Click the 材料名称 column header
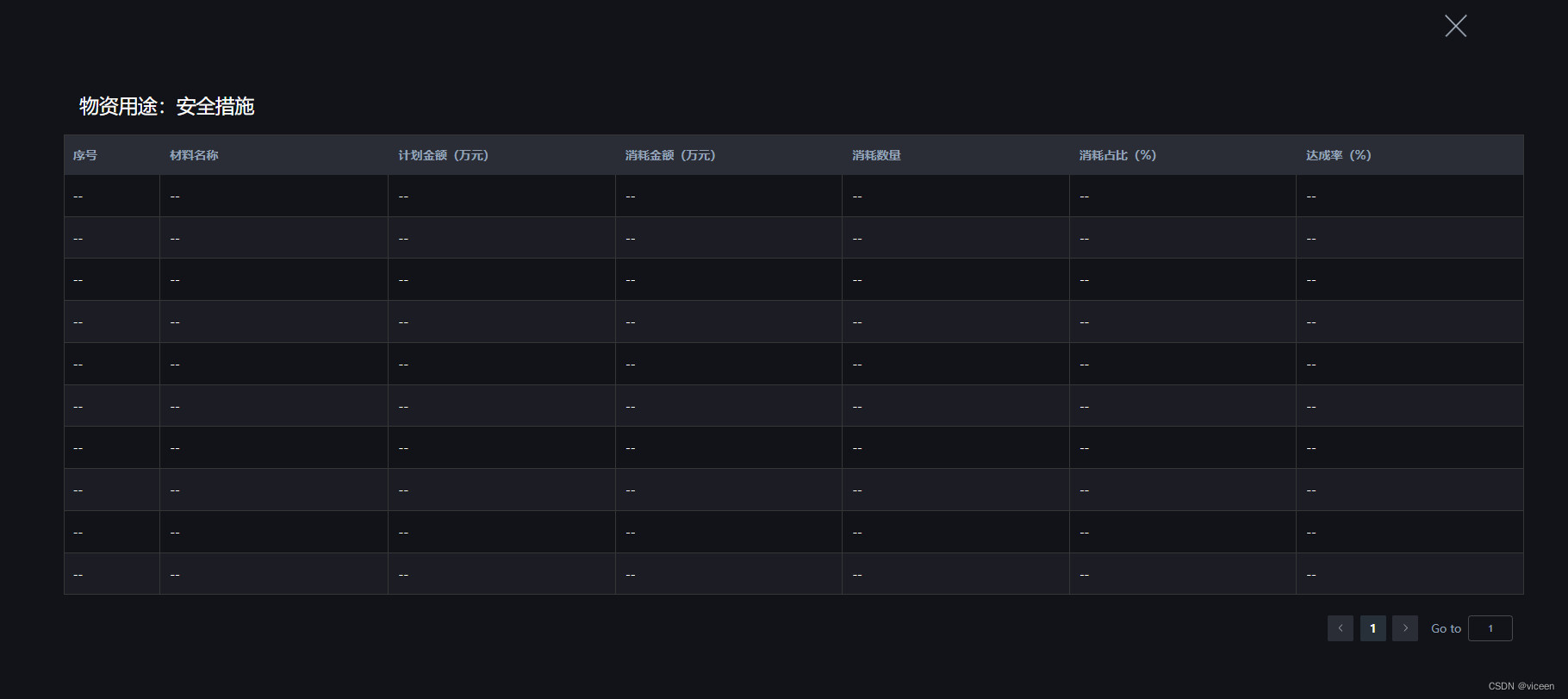Image resolution: width=1568 pixels, height=699 pixels. coord(194,155)
